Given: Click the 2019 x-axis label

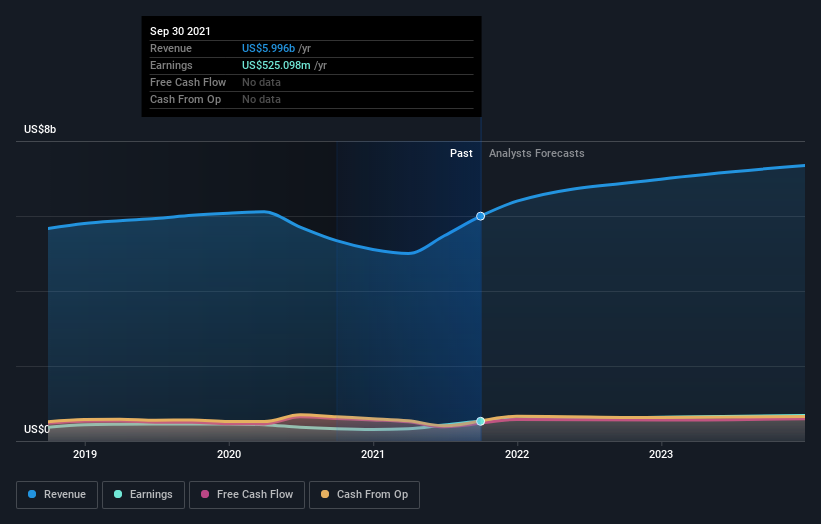Looking at the screenshot, I should (x=85, y=454).
